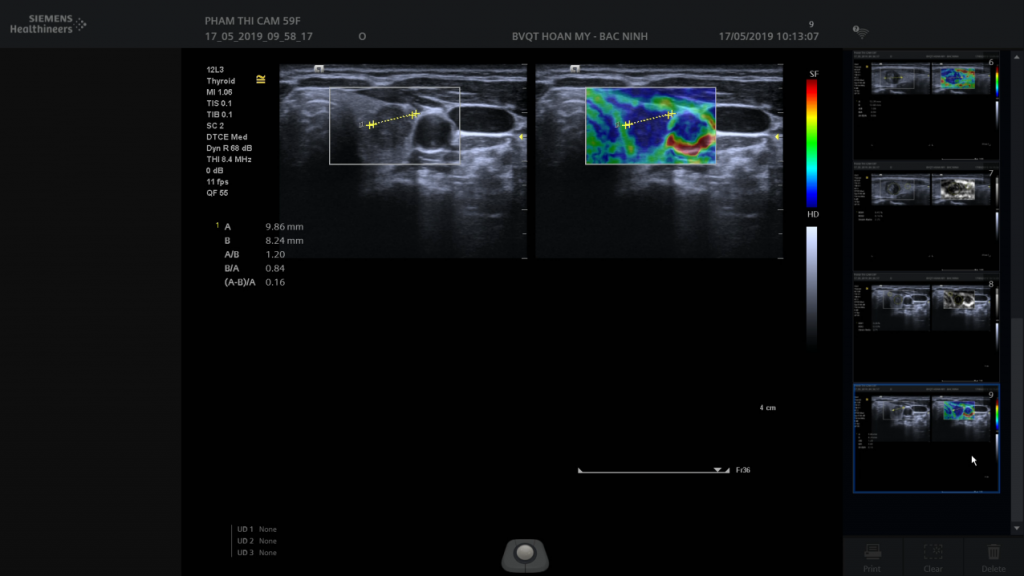Click the highlighted thumbnail number 9
This screenshot has height=576, width=1024.
(925, 437)
